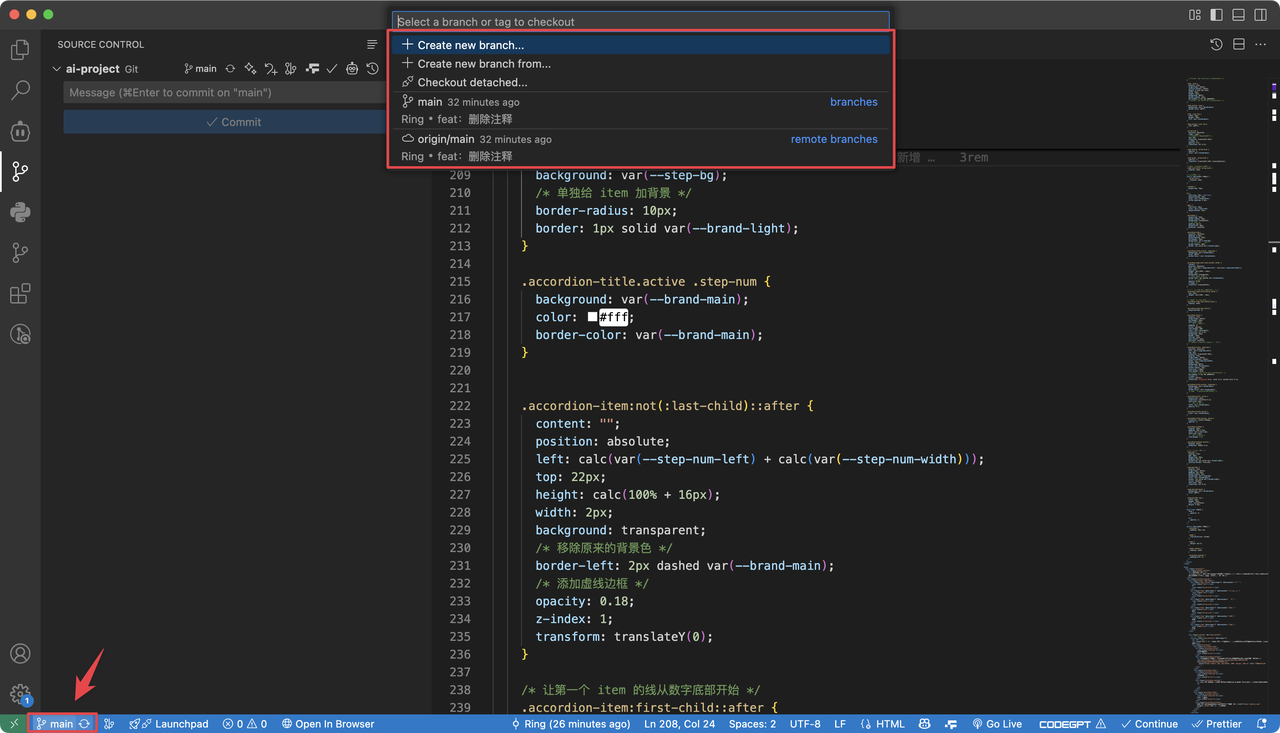The width and height of the screenshot is (1280, 733).
Task: Open the Extensions view in activity bar
Action: coord(20,294)
